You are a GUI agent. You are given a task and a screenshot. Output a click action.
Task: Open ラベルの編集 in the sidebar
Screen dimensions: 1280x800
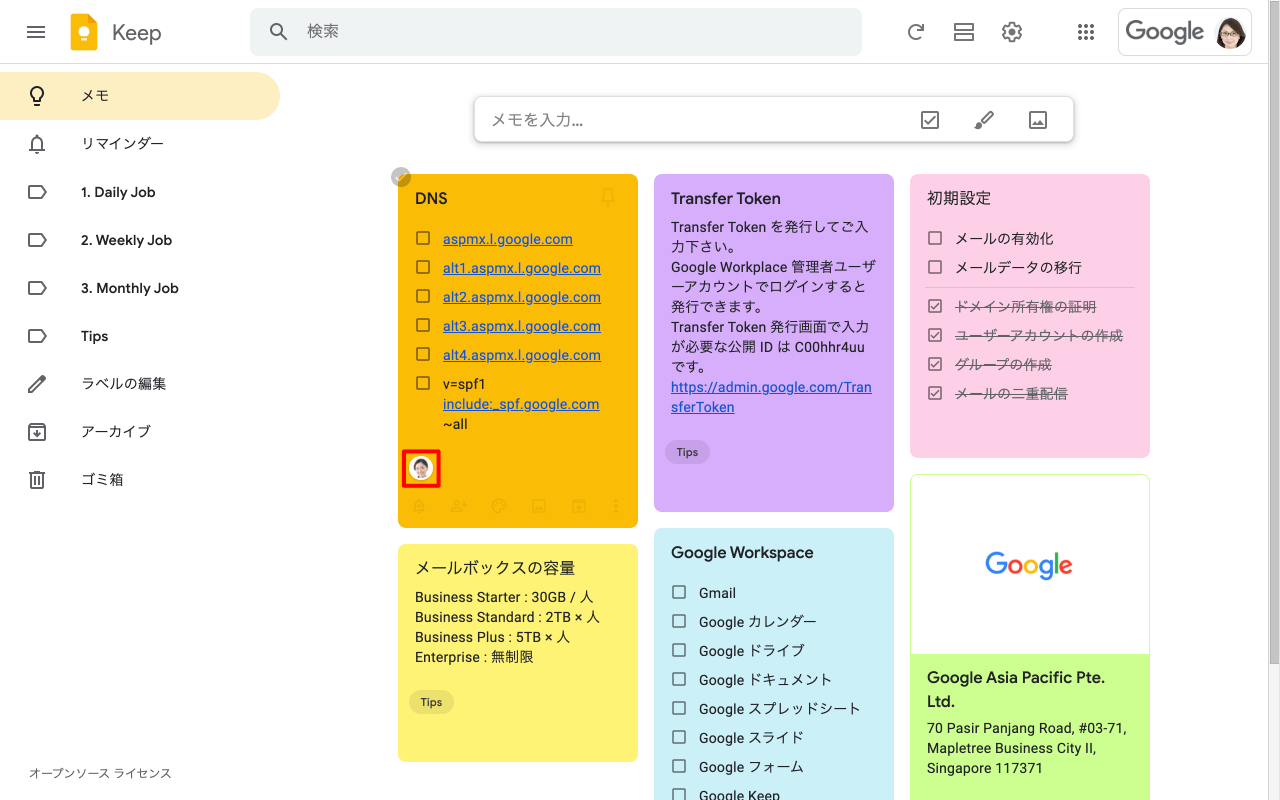pyautogui.click(x=140, y=384)
